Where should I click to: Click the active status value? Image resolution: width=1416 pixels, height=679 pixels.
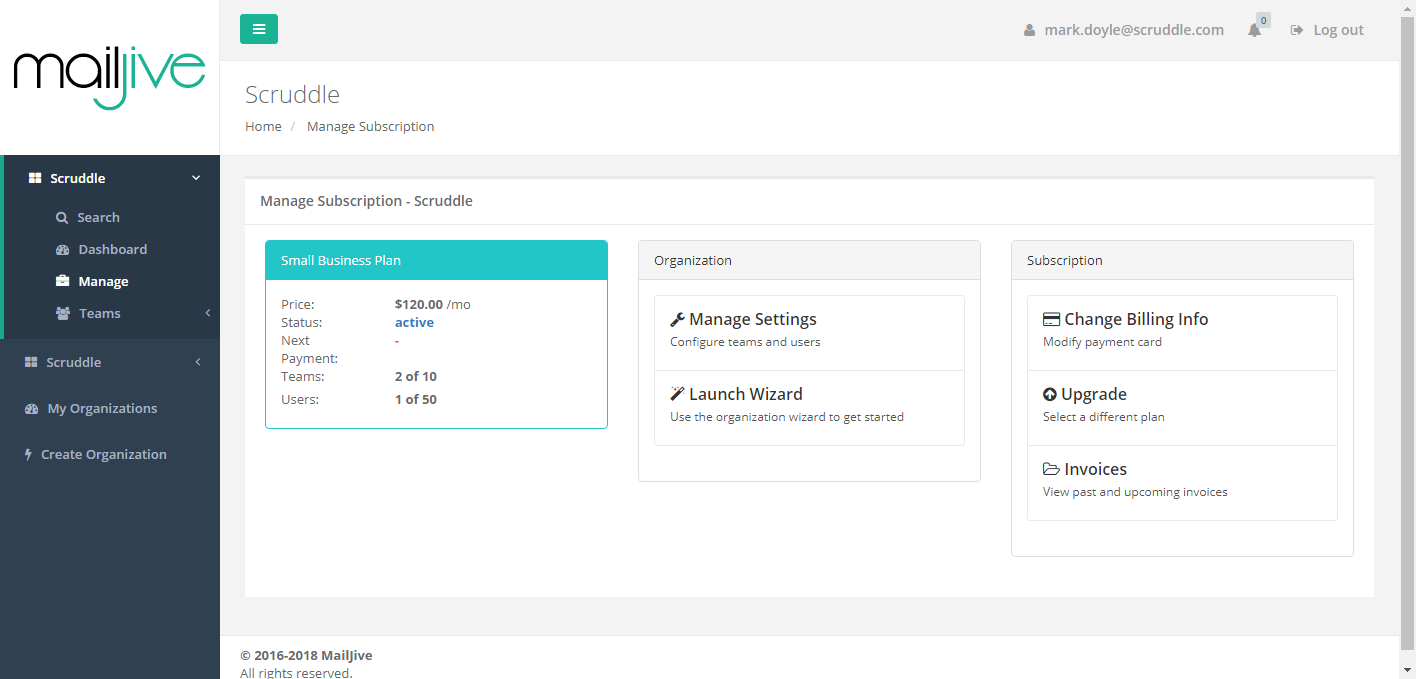[414, 322]
